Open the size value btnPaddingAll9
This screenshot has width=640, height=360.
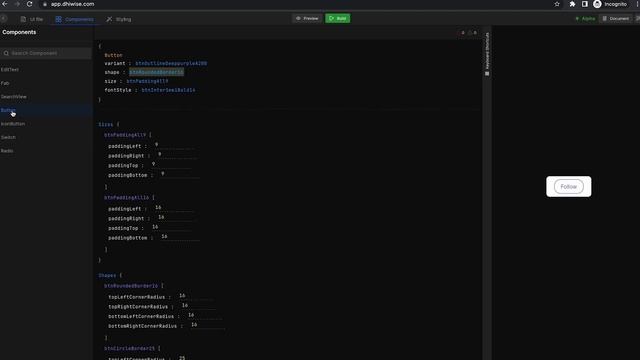(147, 81)
